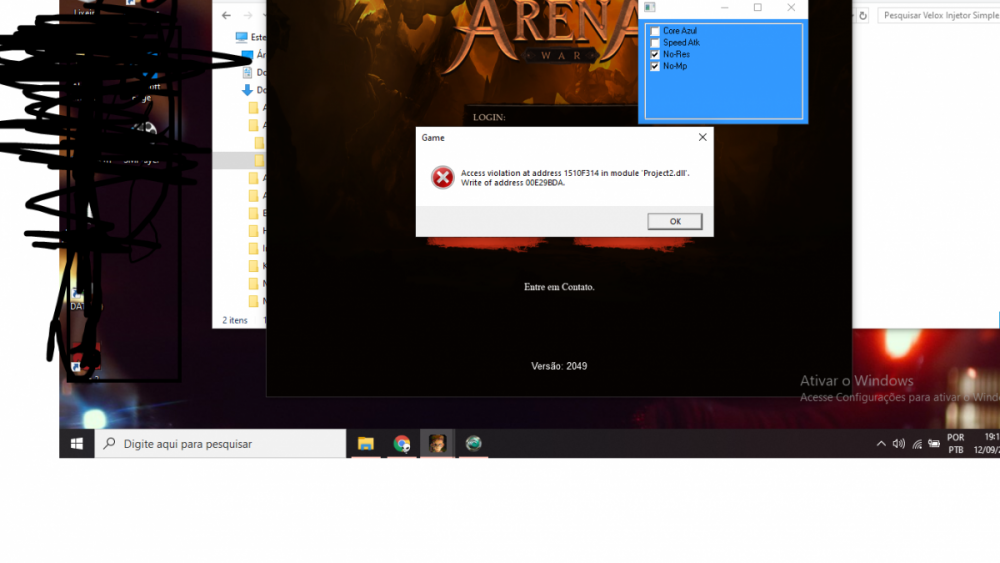Minimize the blue cheat options window

tap(724, 8)
